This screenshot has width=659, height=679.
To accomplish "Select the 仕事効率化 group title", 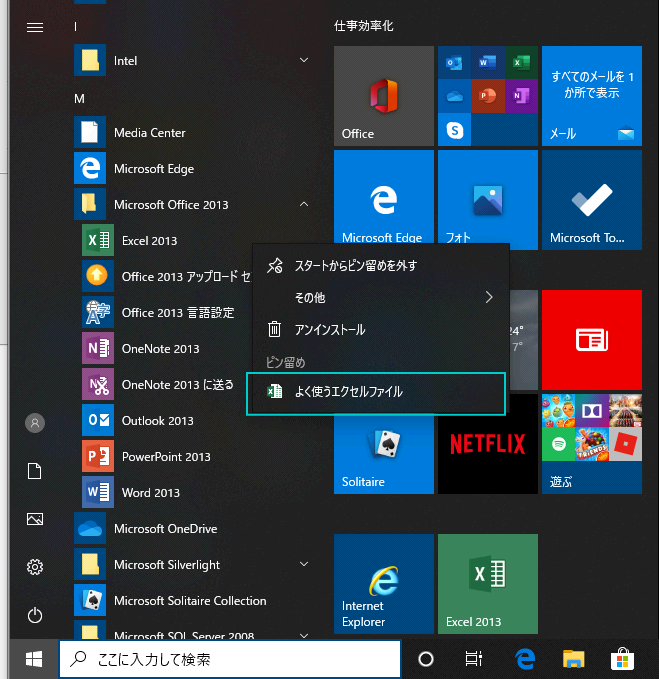I will point(364,26).
